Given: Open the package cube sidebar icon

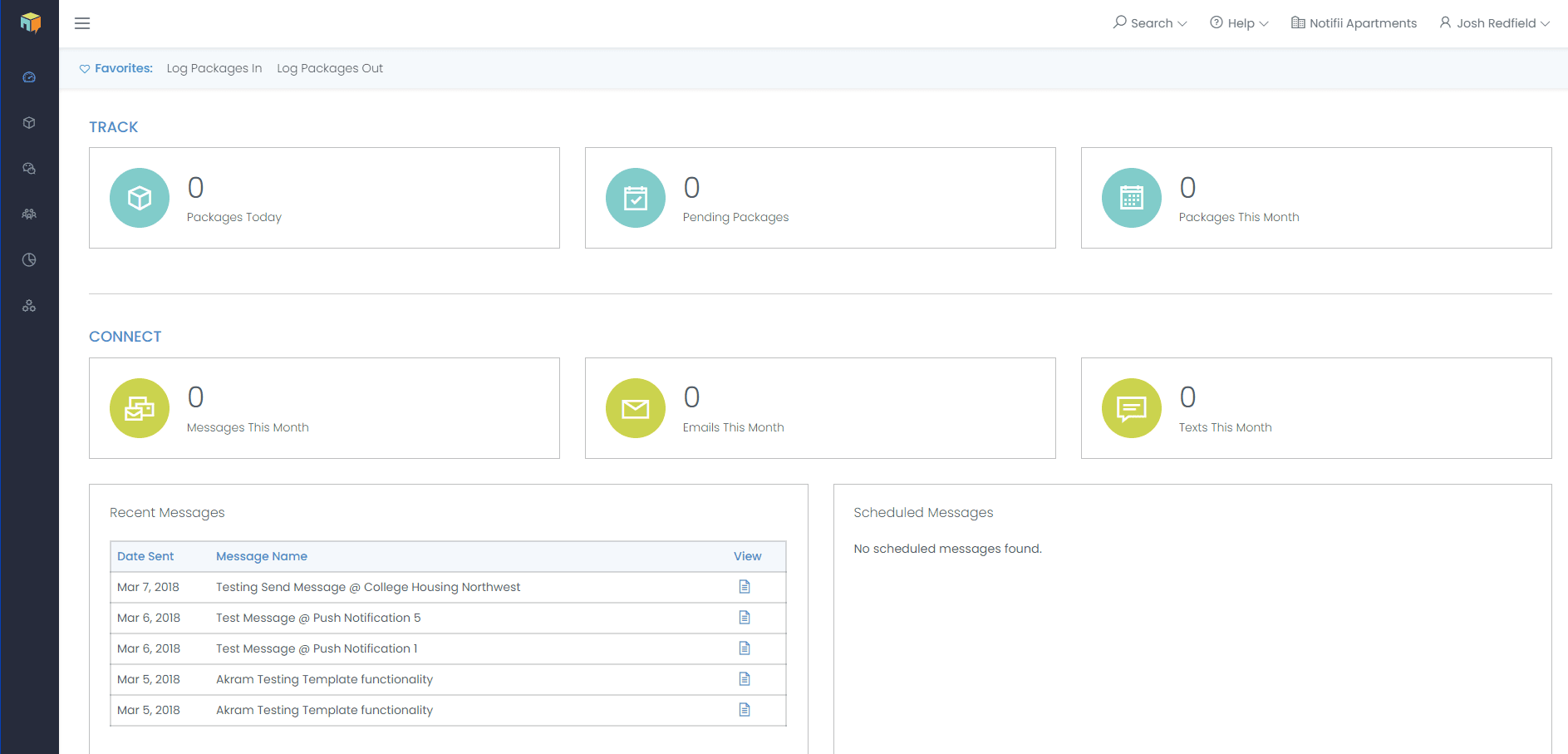Looking at the screenshot, I should pyautogui.click(x=29, y=123).
